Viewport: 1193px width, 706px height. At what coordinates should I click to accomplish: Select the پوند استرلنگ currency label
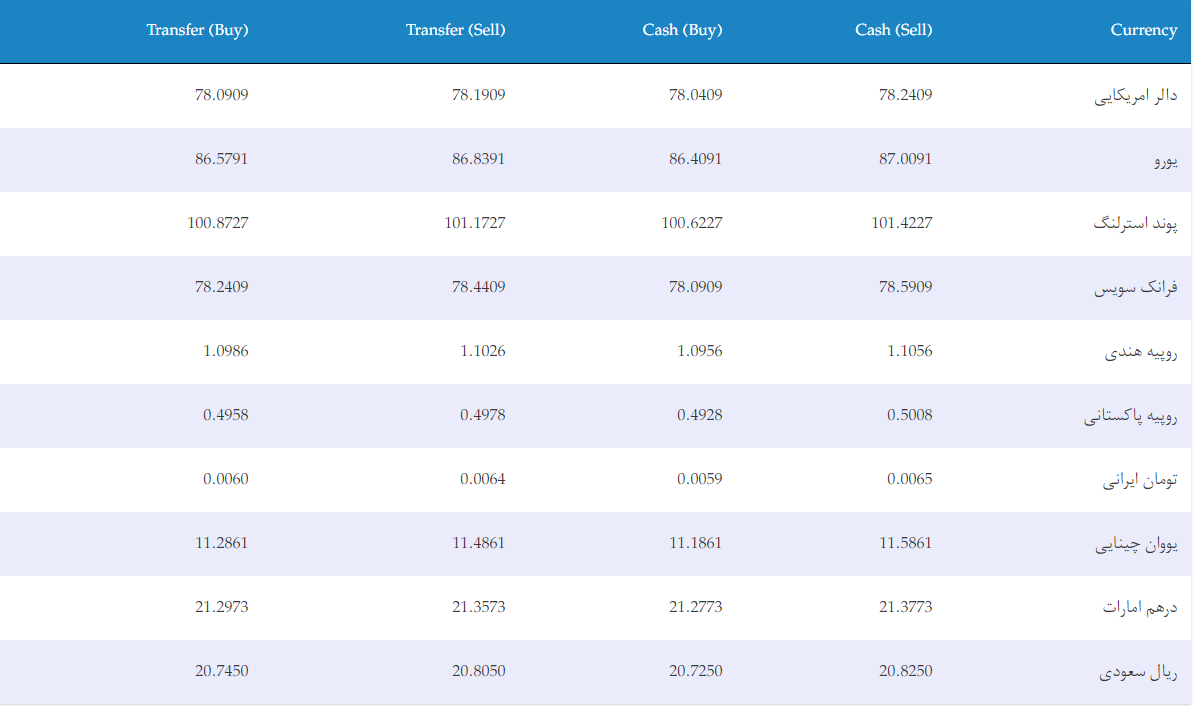[x=1134, y=224]
